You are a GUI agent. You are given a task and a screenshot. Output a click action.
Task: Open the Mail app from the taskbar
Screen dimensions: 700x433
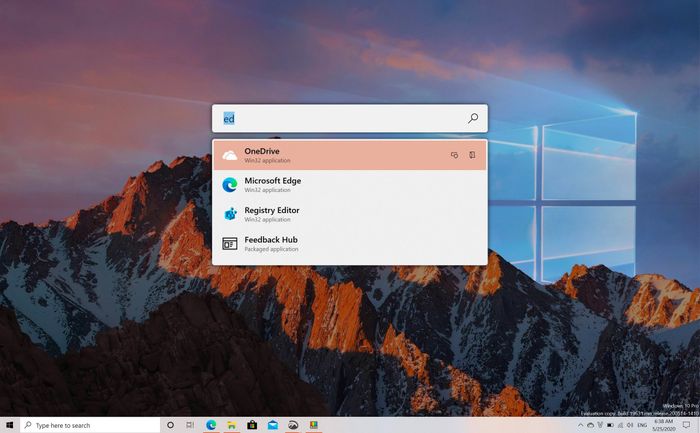pos(273,425)
